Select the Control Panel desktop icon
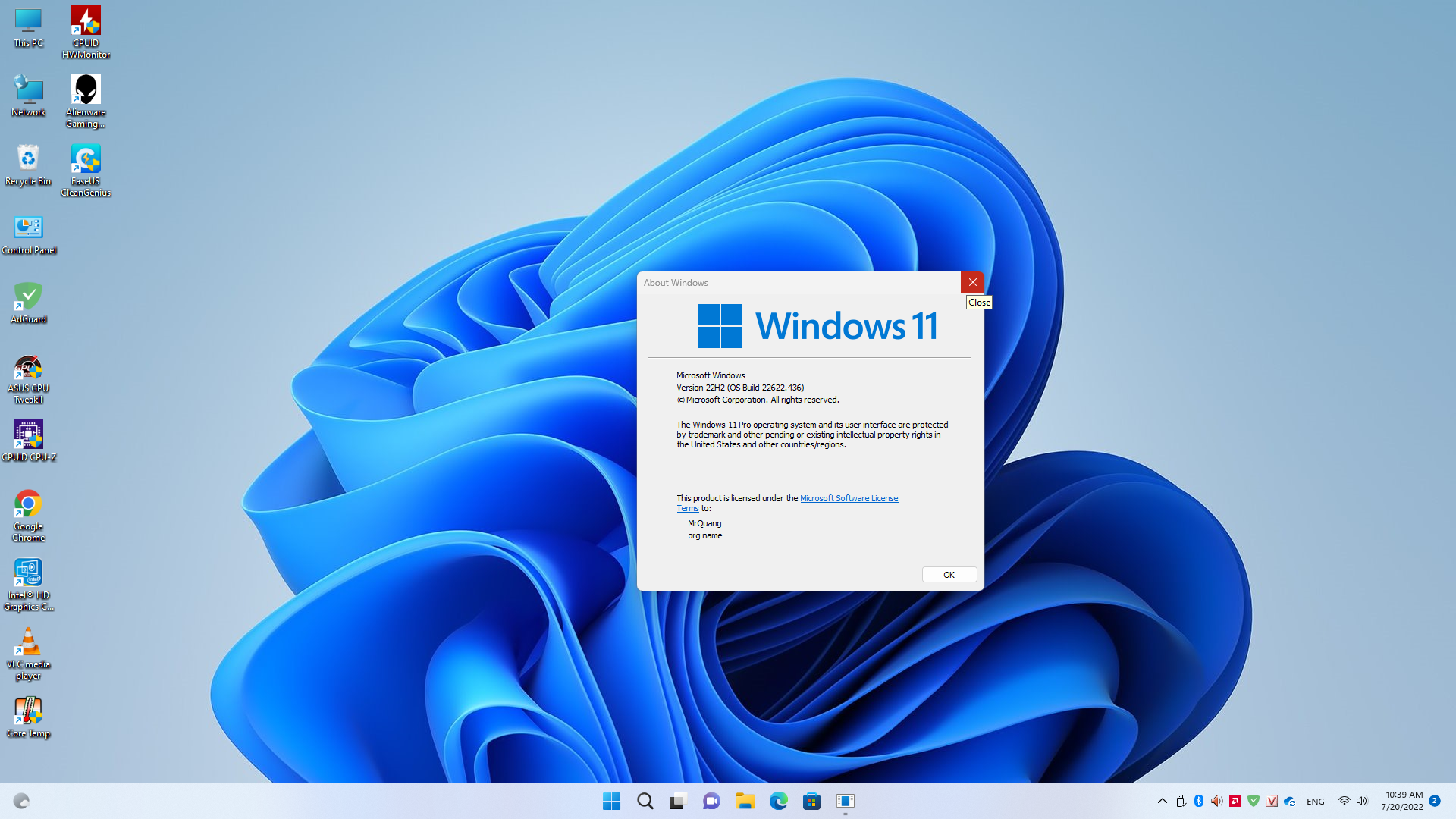The image size is (1456, 819). (x=28, y=234)
